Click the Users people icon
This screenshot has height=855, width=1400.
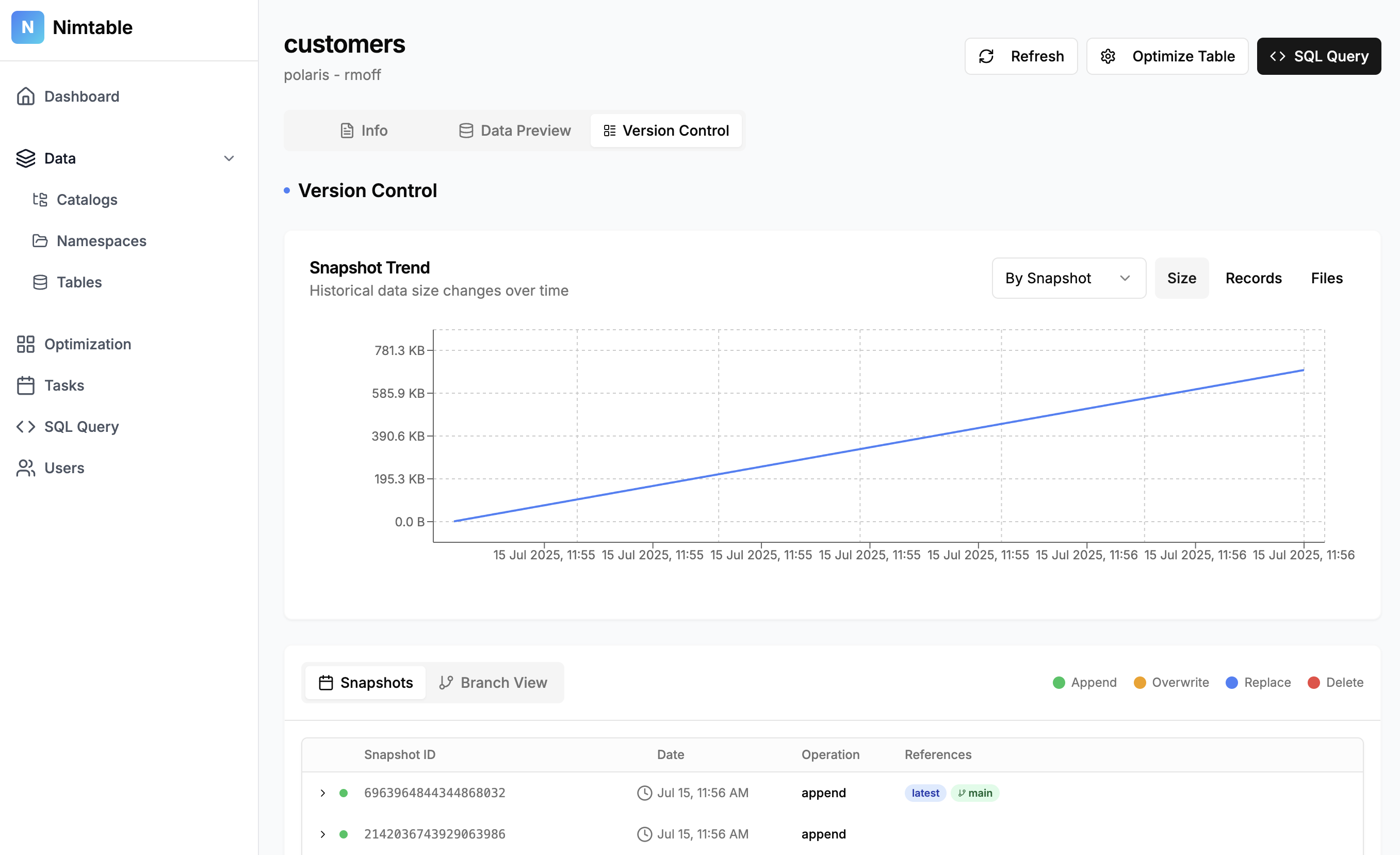pos(26,468)
